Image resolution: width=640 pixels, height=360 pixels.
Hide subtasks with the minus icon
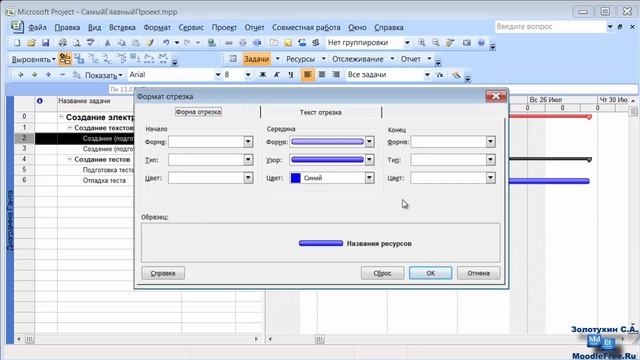62,75
